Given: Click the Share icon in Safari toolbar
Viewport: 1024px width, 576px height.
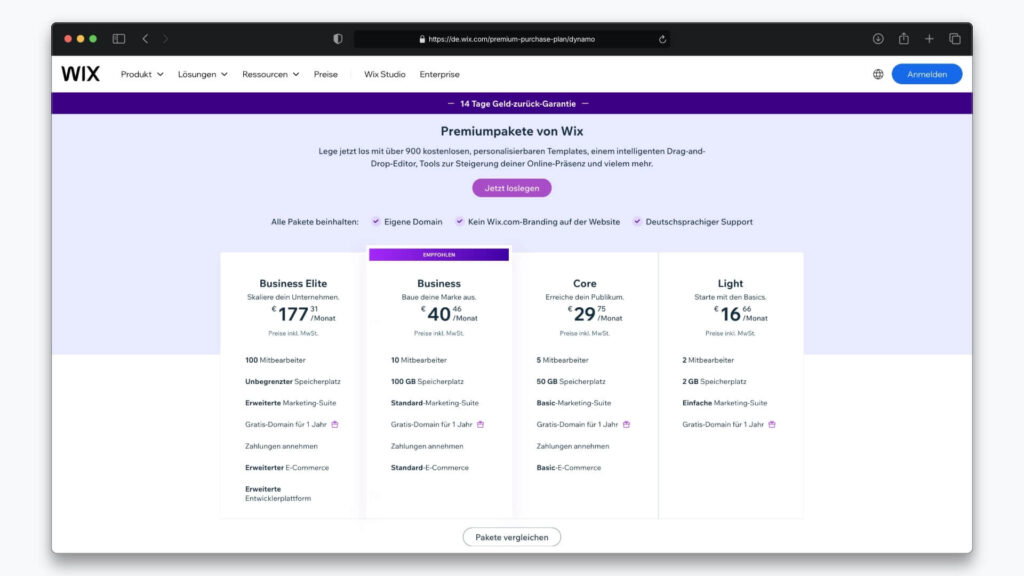Looking at the screenshot, I should 904,39.
